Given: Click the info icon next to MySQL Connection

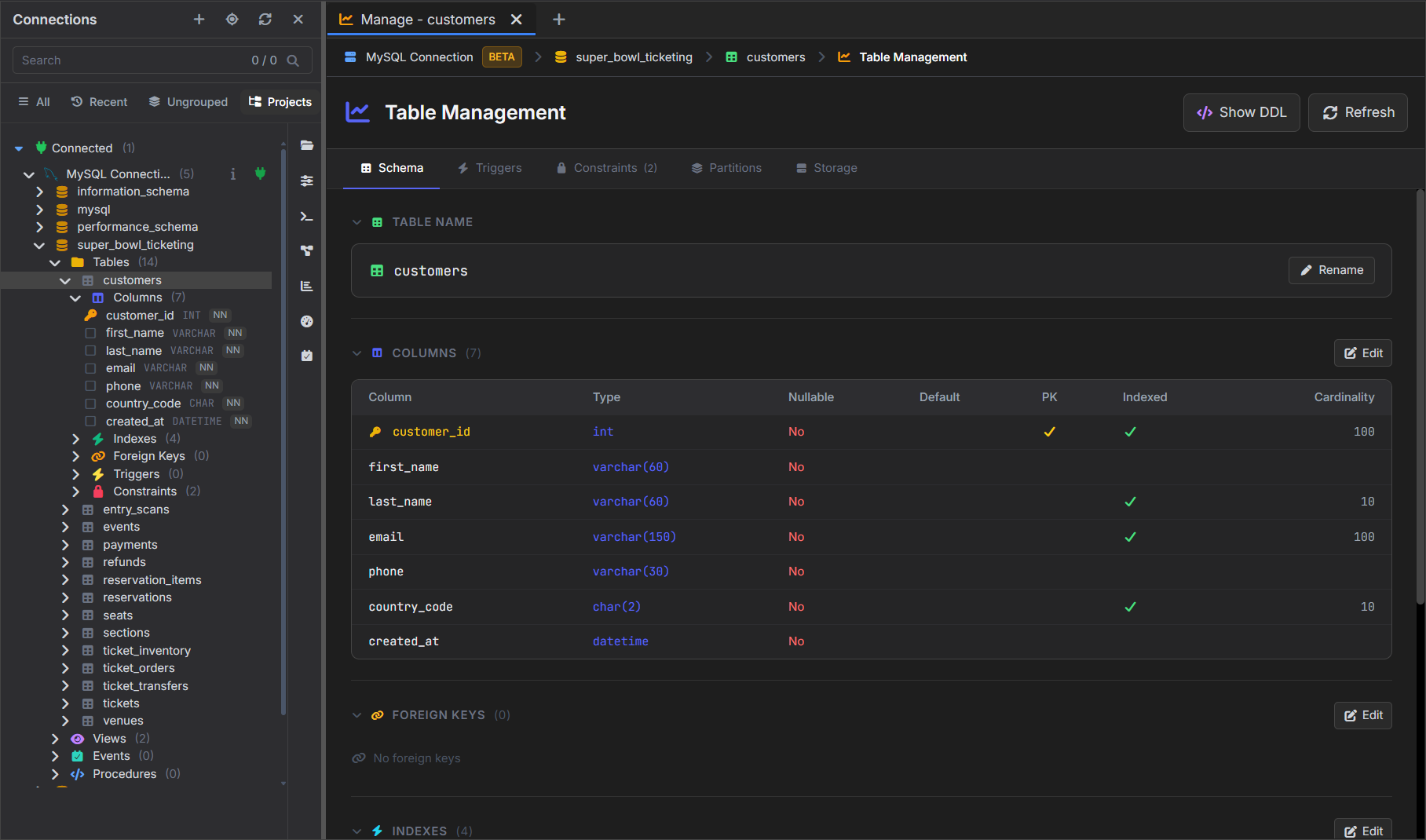Looking at the screenshot, I should tap(233, 174).
